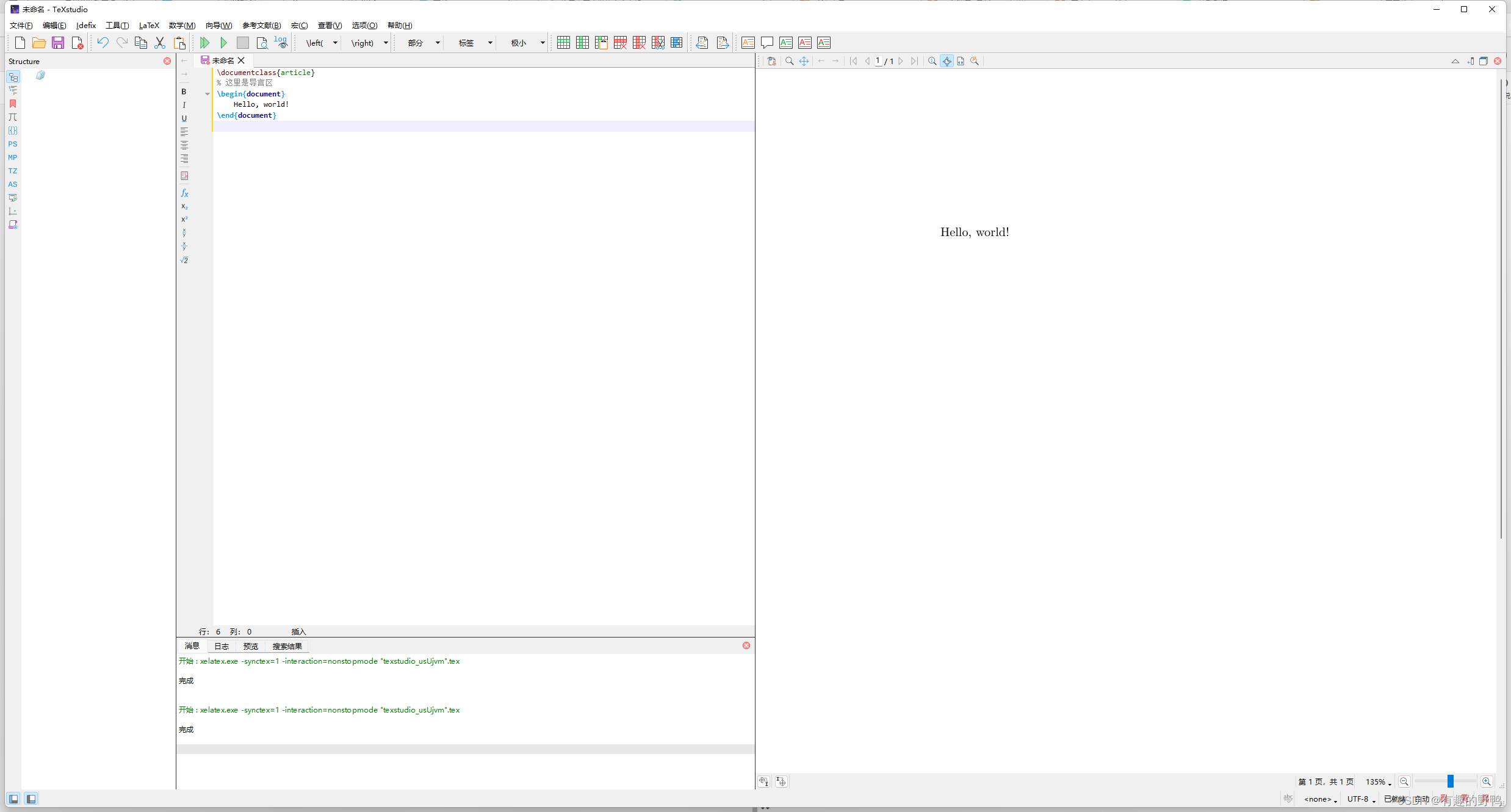
Task: Cut selection with the scissors icon
Action: click(160, 43)
